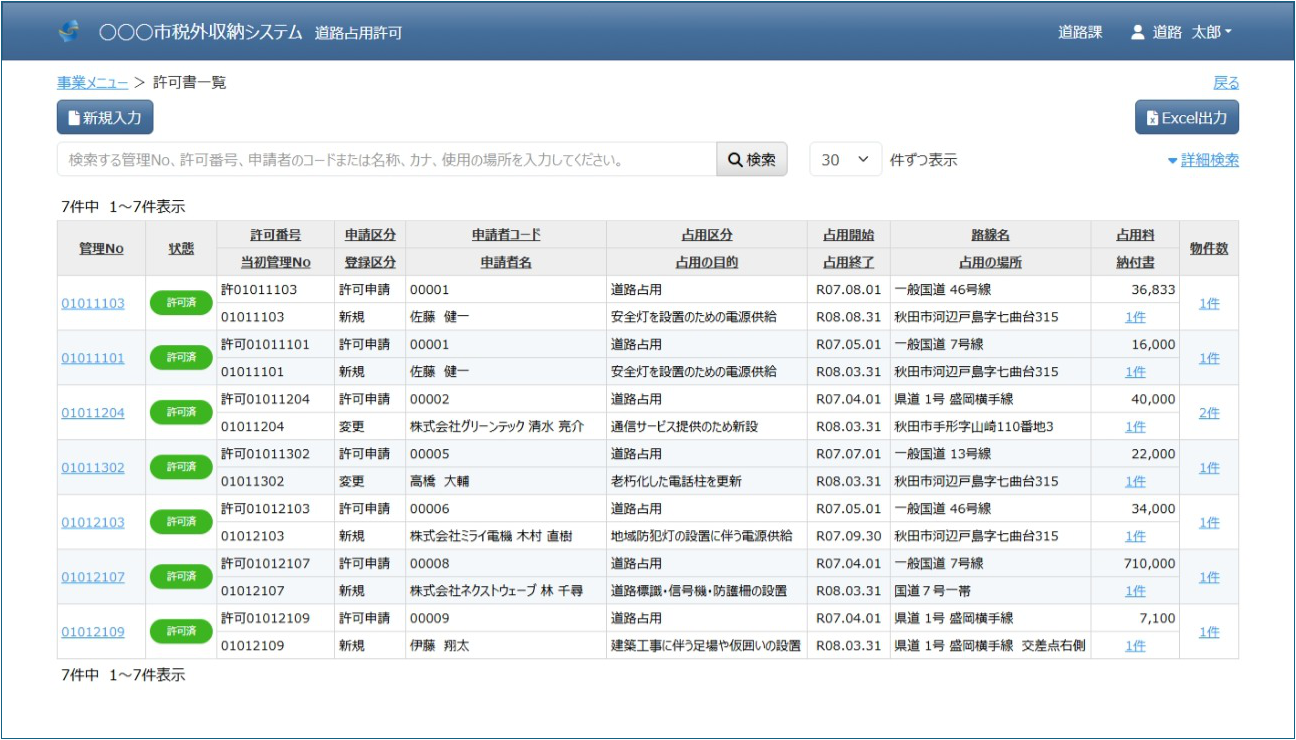The image size is (1296, 740).
Task: Focus the search keyword input field
Action: tap(387, 160)
